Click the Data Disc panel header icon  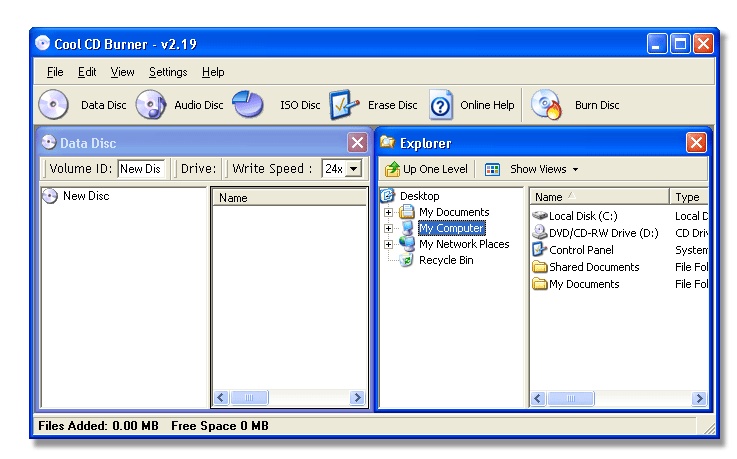pos(49,142)
